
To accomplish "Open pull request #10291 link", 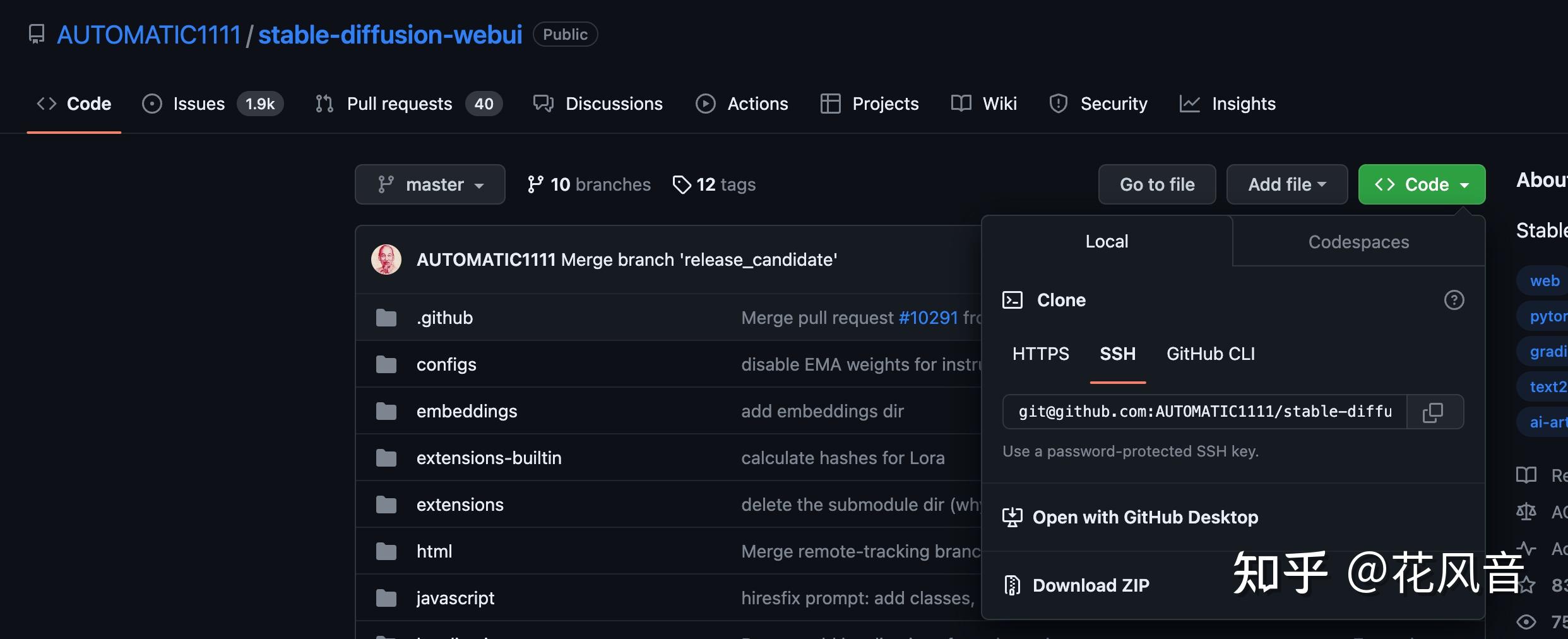I will point(928,318).
